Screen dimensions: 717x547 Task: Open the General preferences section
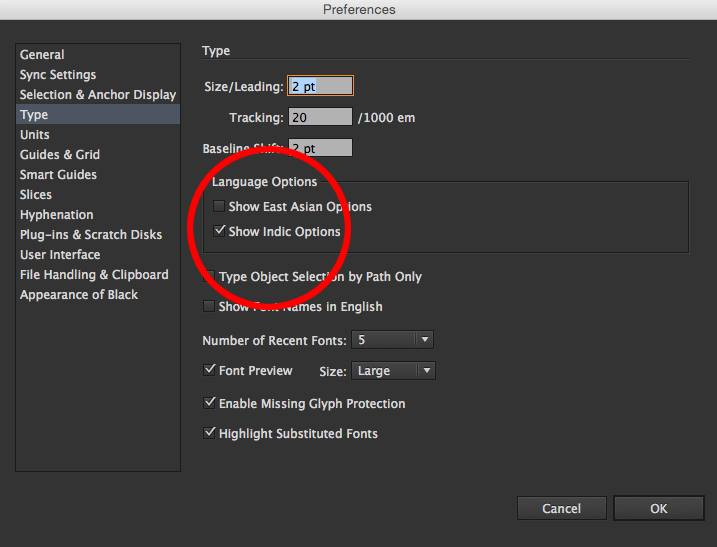[42, 55]
